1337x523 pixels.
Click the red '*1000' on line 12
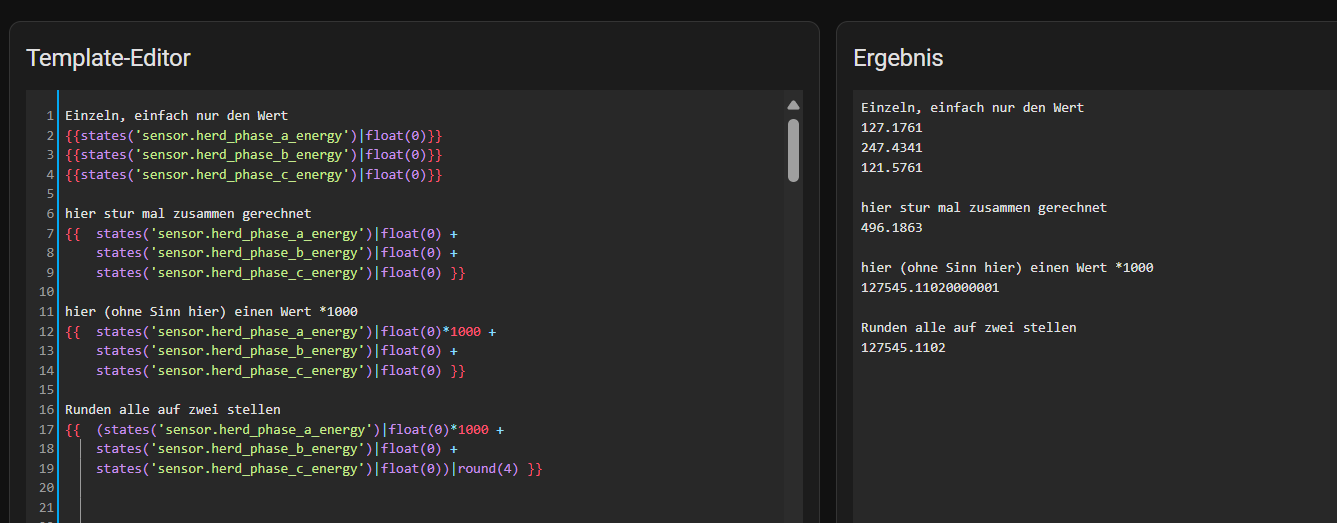tap(461, 332)
